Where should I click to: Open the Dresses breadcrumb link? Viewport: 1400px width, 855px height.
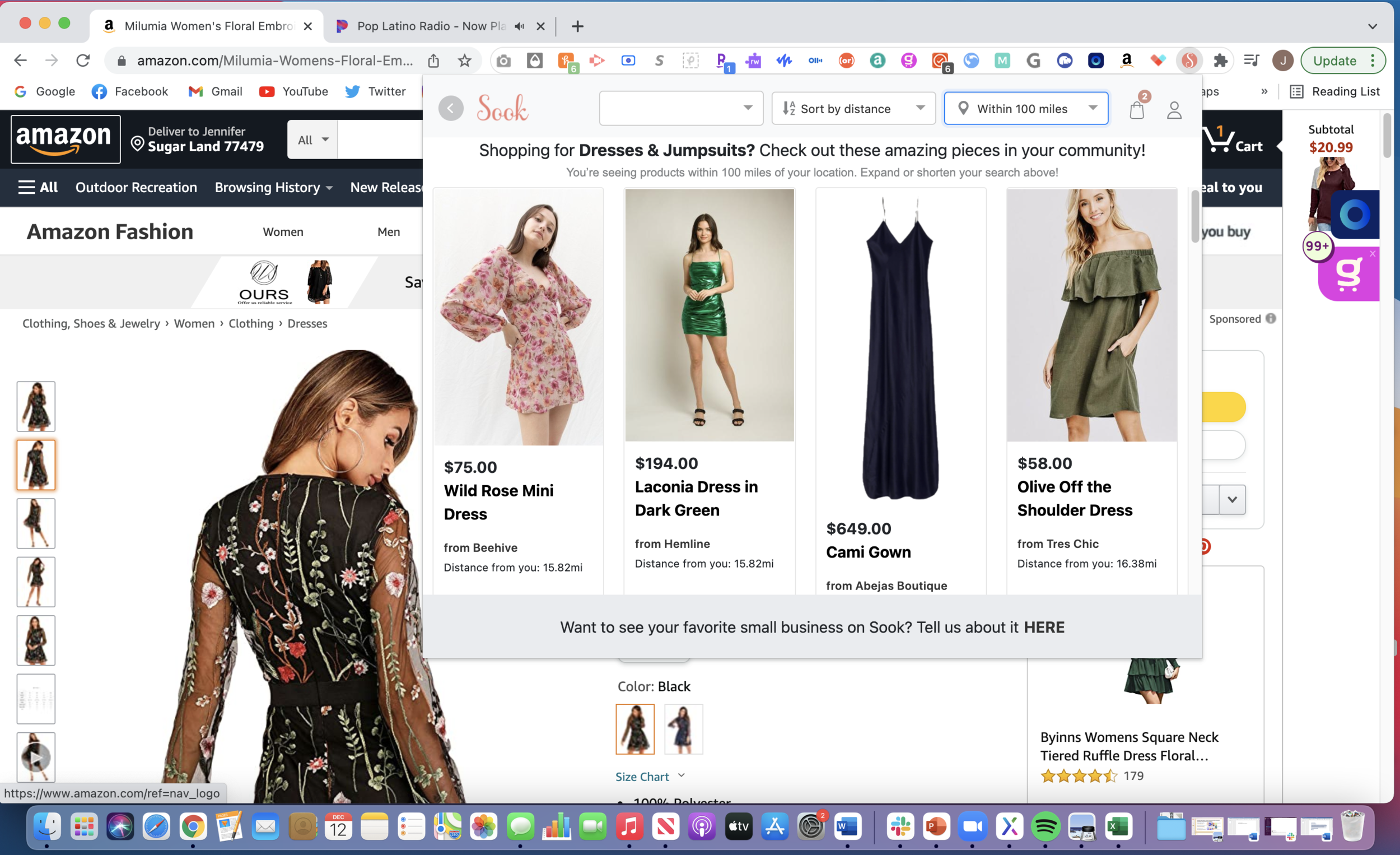click(307, 323)
